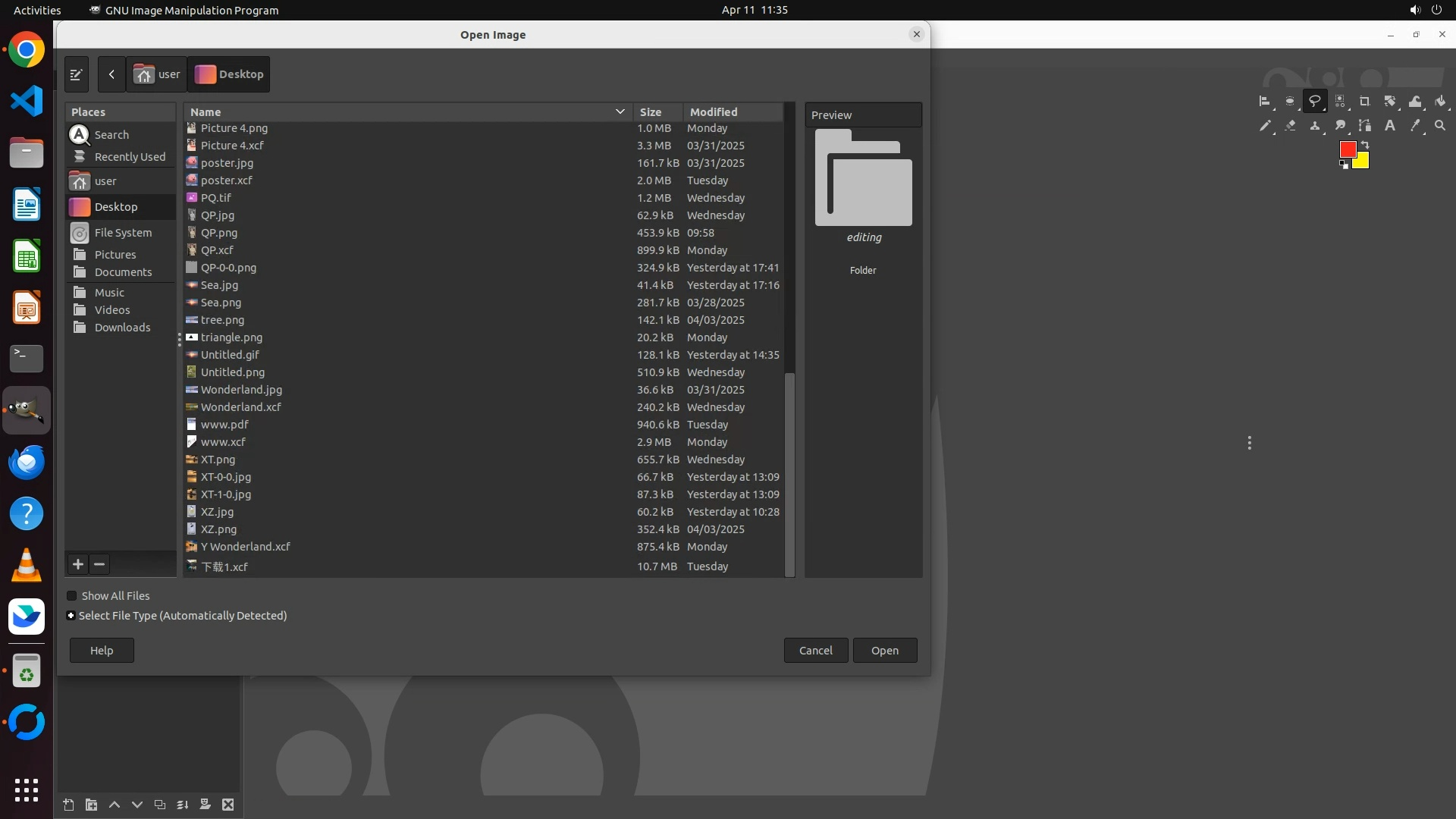Select the Crop tool in toolbox
1456x819 pixels.
point(1364,101)
